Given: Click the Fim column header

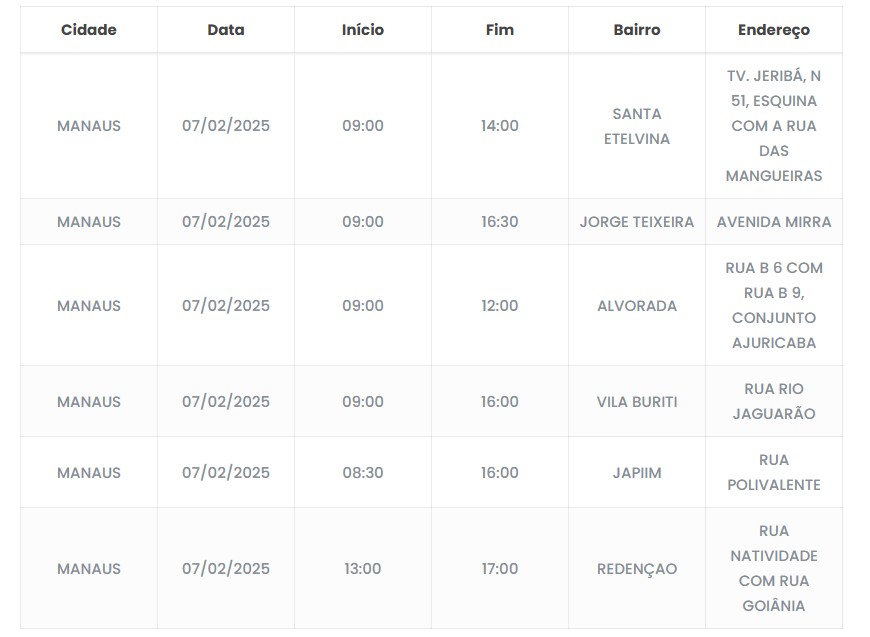Looking at the screenshot, I should pos(500,30).
